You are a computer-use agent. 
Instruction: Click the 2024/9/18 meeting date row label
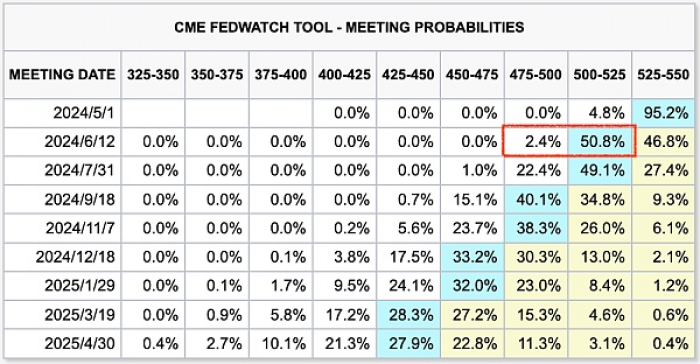click(62, 199)
